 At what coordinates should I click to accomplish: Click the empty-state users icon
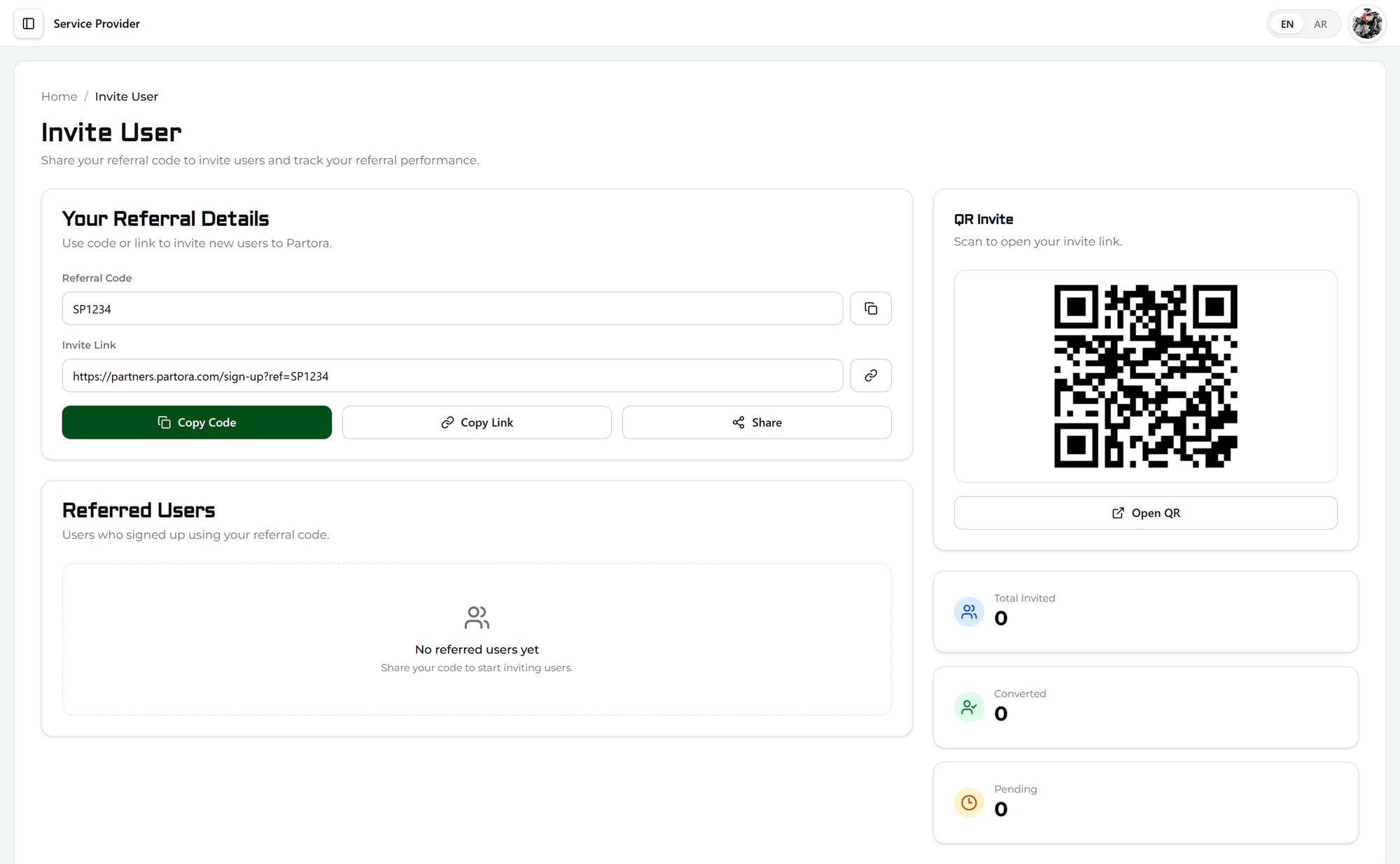477,618
